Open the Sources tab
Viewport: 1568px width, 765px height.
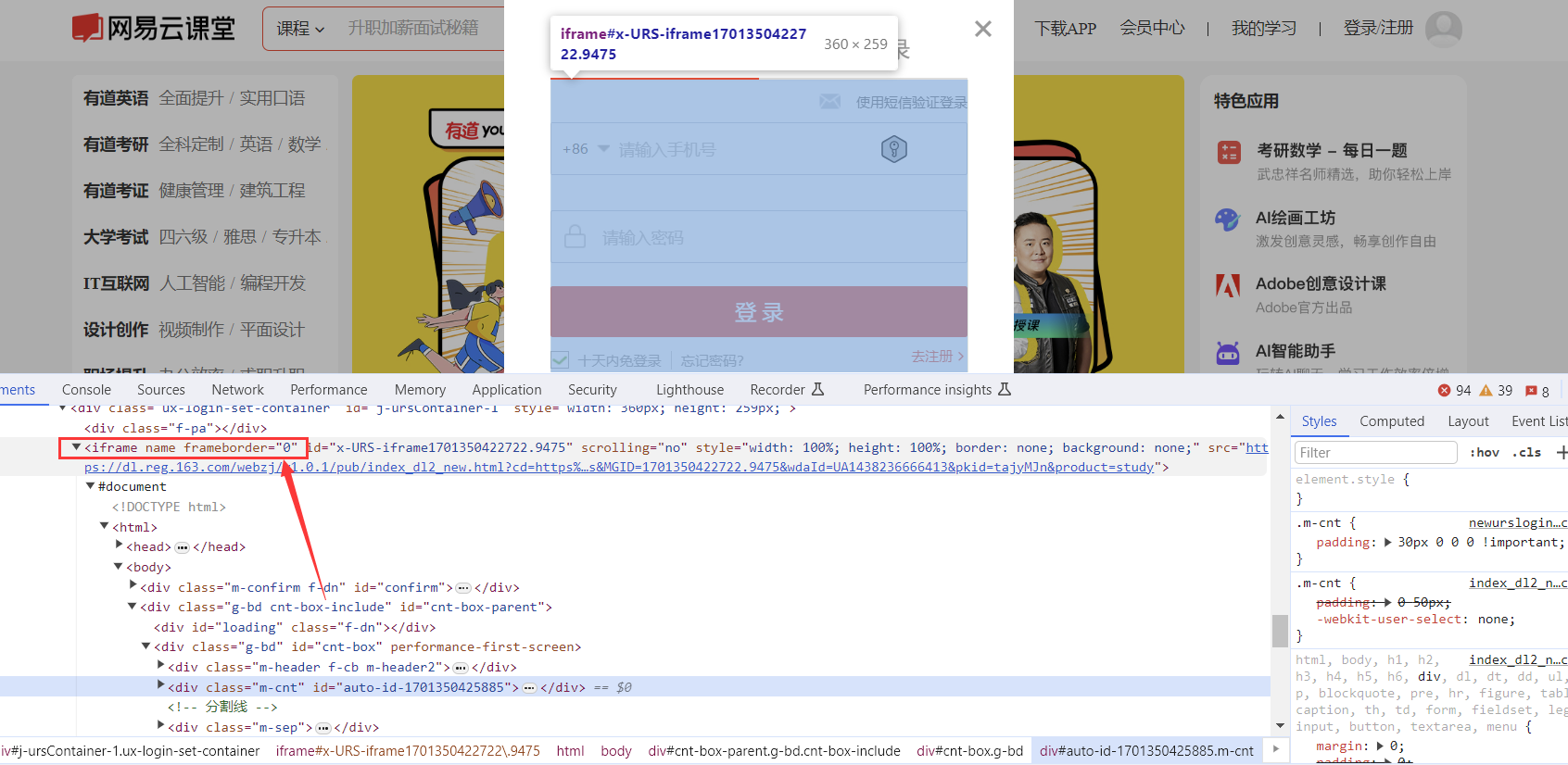pos(161,390)
